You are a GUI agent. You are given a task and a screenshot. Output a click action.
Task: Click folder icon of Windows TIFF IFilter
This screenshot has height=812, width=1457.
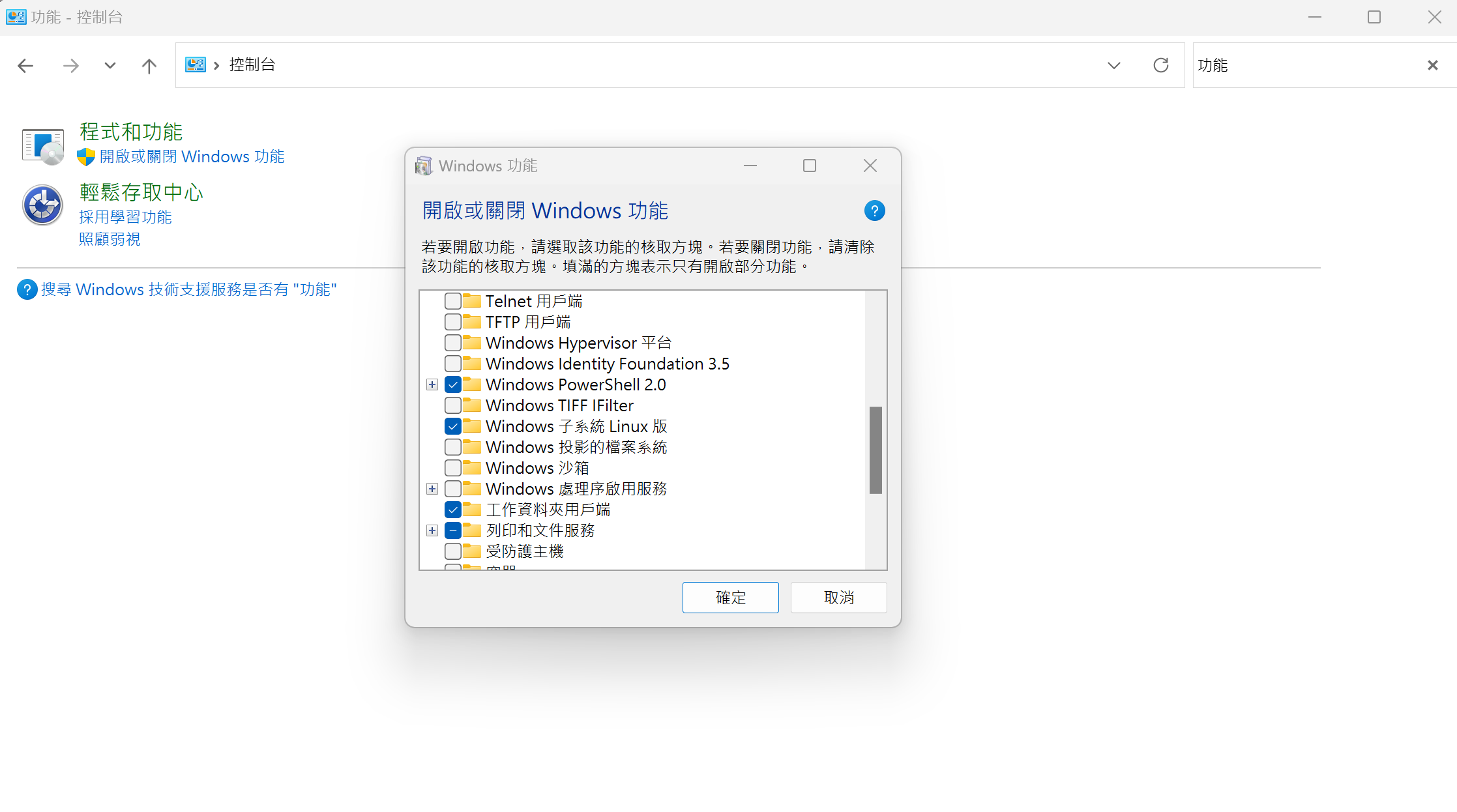(472, 405)
